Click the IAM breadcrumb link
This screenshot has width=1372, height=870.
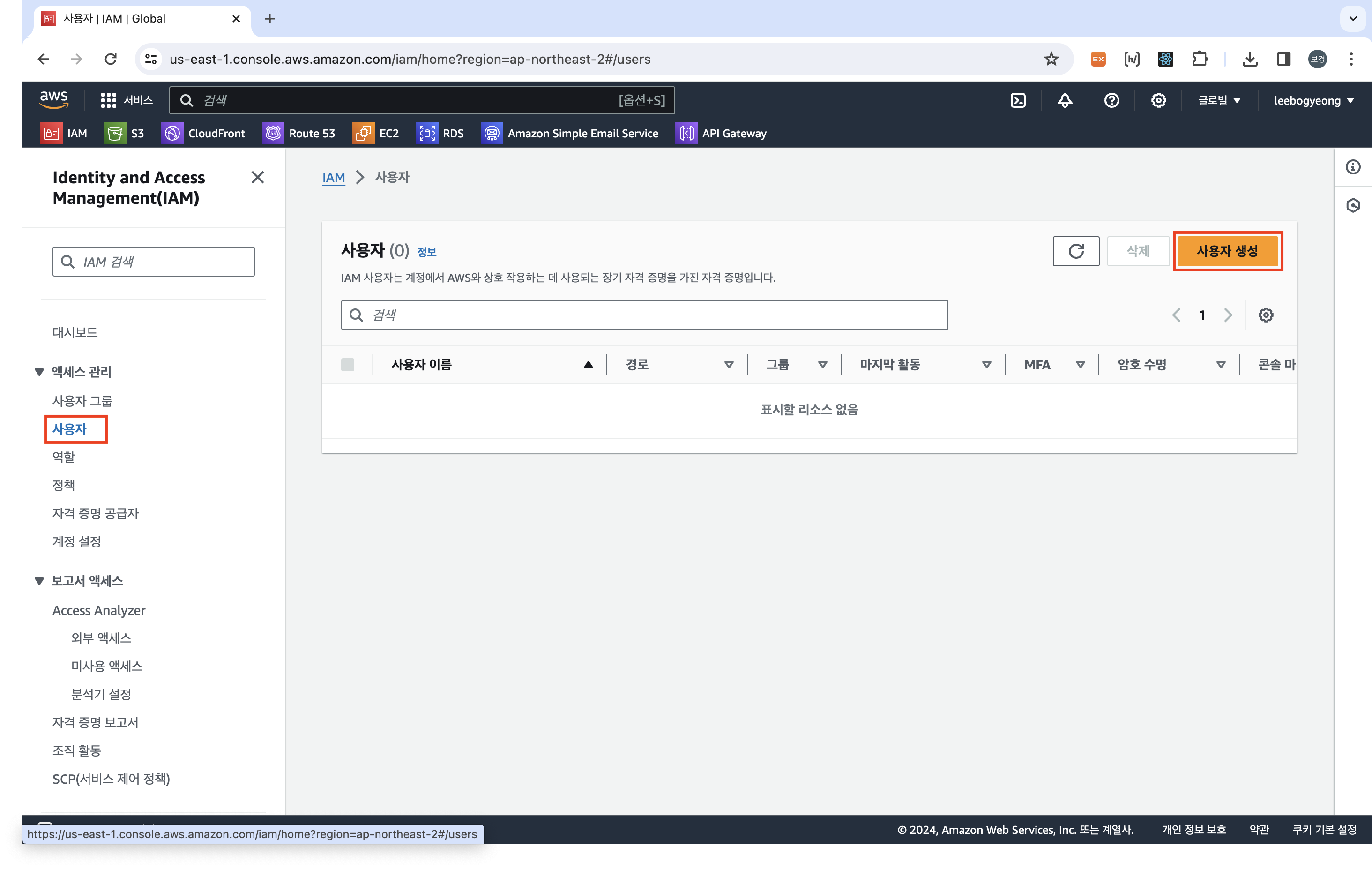tap(333, 177)
